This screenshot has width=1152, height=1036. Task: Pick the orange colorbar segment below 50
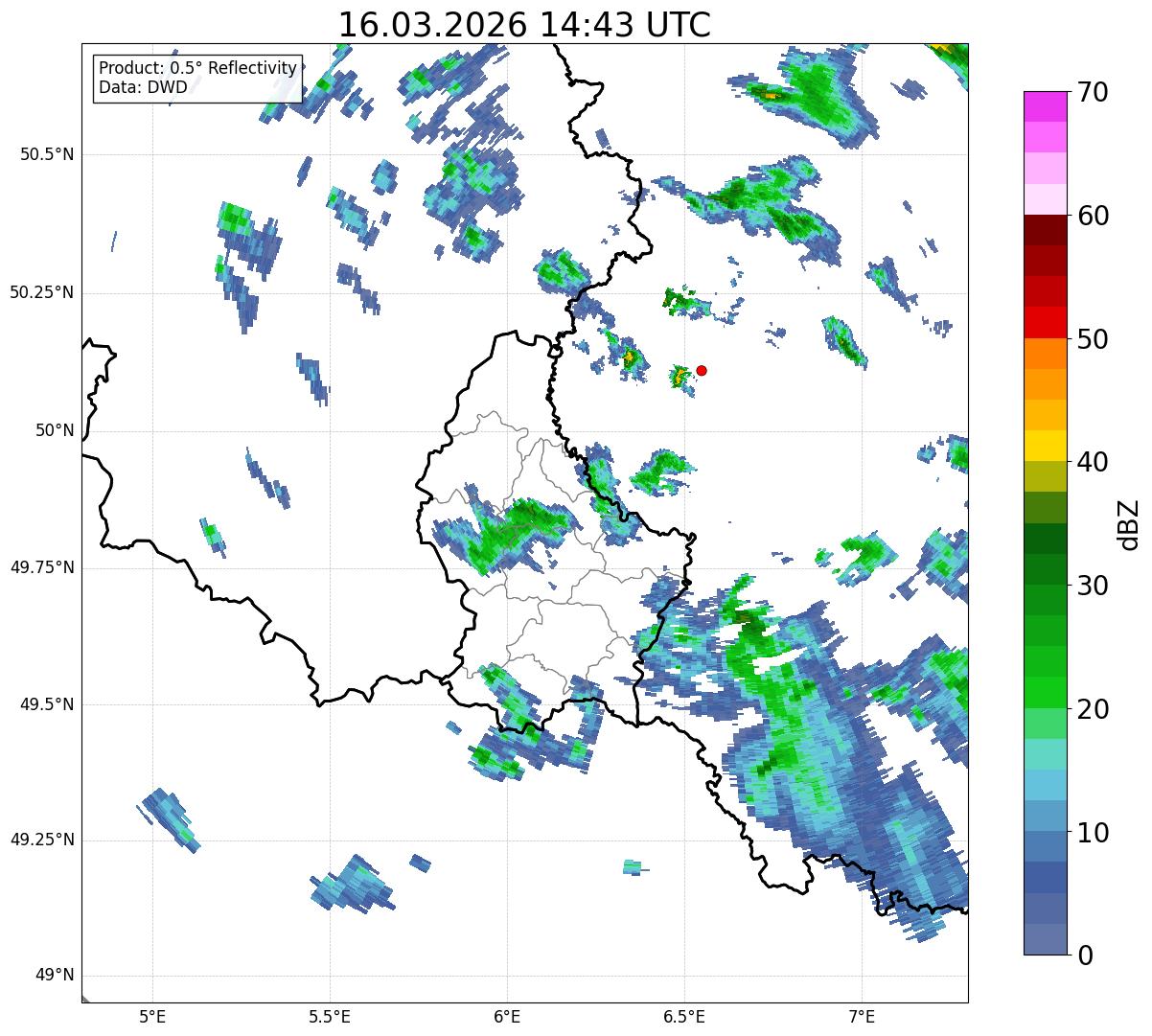point(1045,354)
